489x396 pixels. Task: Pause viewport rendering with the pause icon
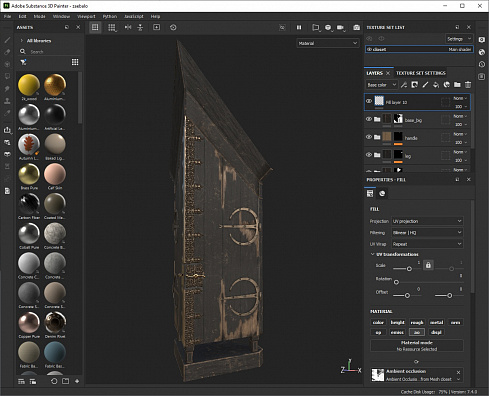click(x=299, y=27)
